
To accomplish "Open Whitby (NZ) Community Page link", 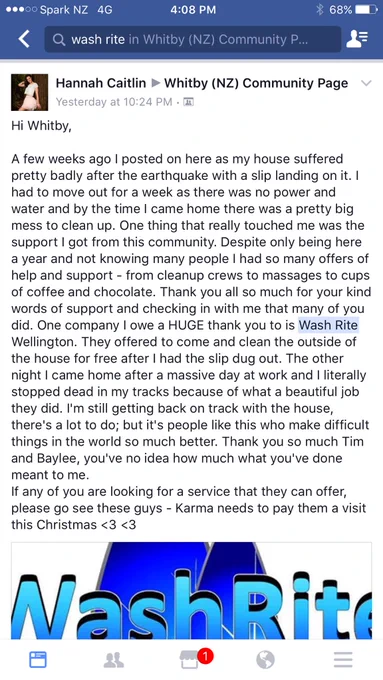I will tap(255, 83).
